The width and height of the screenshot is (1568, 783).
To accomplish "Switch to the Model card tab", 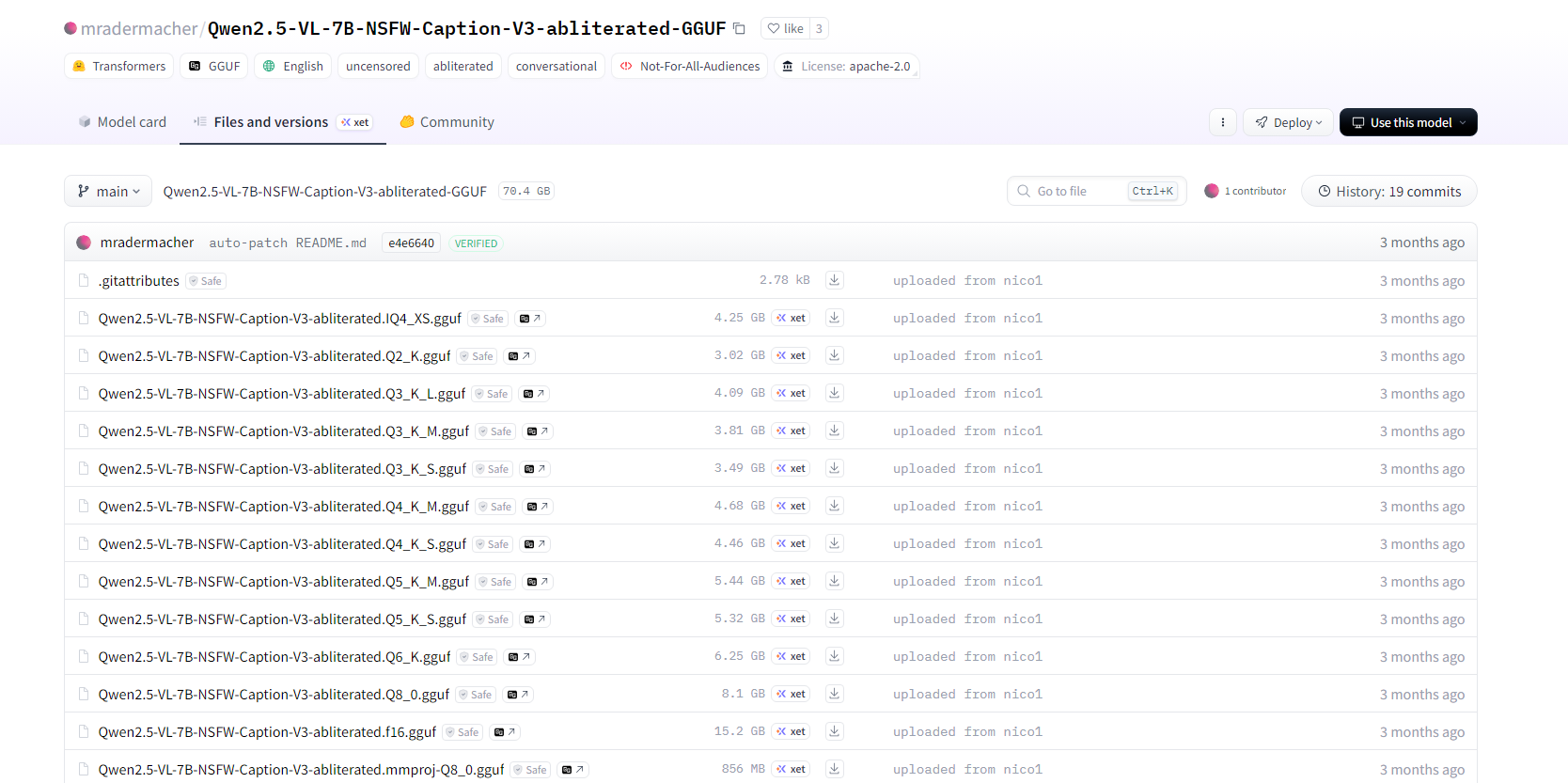I will pyautogui.click(x=122, y=122).
